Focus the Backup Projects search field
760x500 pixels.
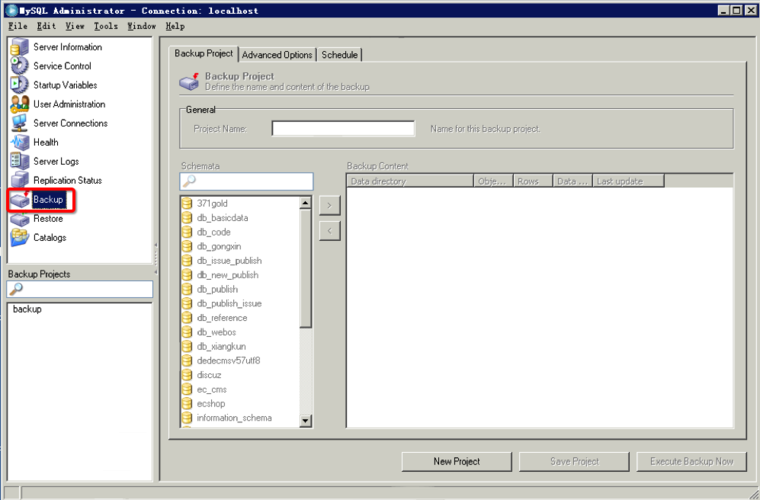(x=80, y=289)
